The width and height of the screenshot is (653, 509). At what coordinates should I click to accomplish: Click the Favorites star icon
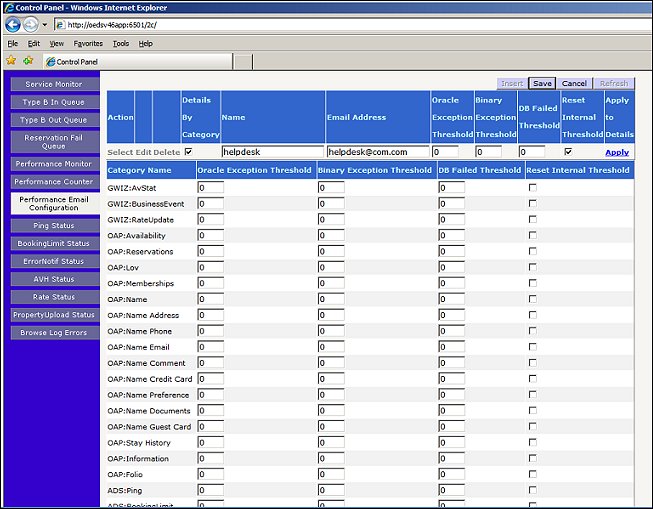point(11,61)
